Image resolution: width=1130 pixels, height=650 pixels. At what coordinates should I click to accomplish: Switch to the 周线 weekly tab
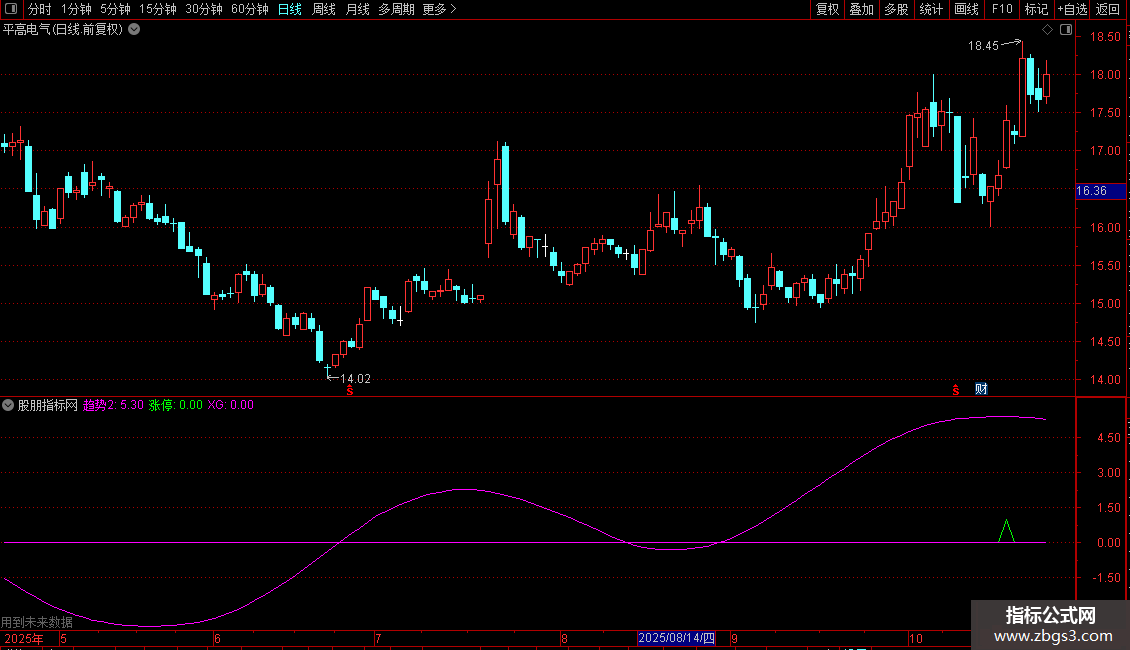point(324,10)
